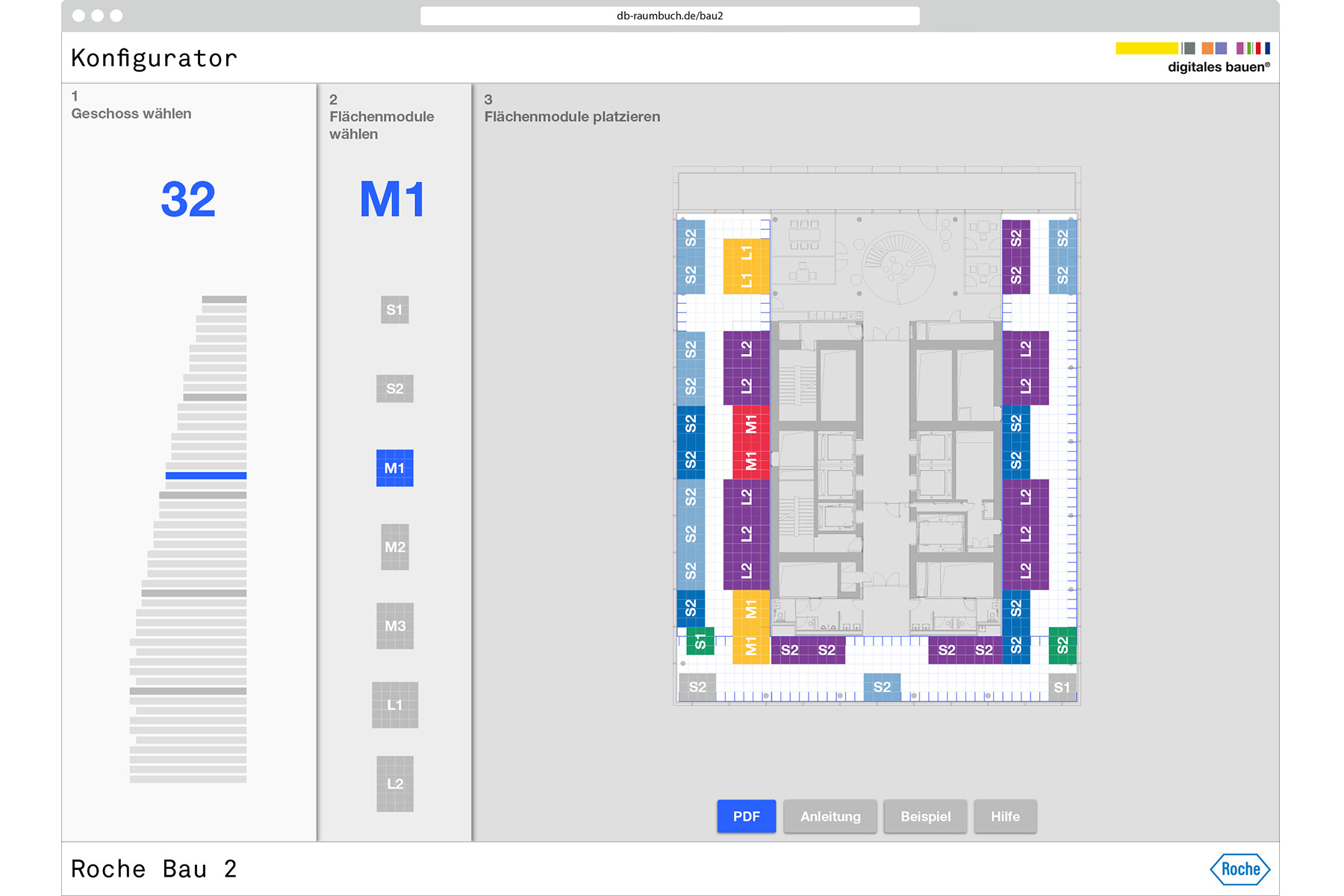Export the floor plan via PDF button
The height and width of the screenshot is (896, 1344).
pos(746,816)
